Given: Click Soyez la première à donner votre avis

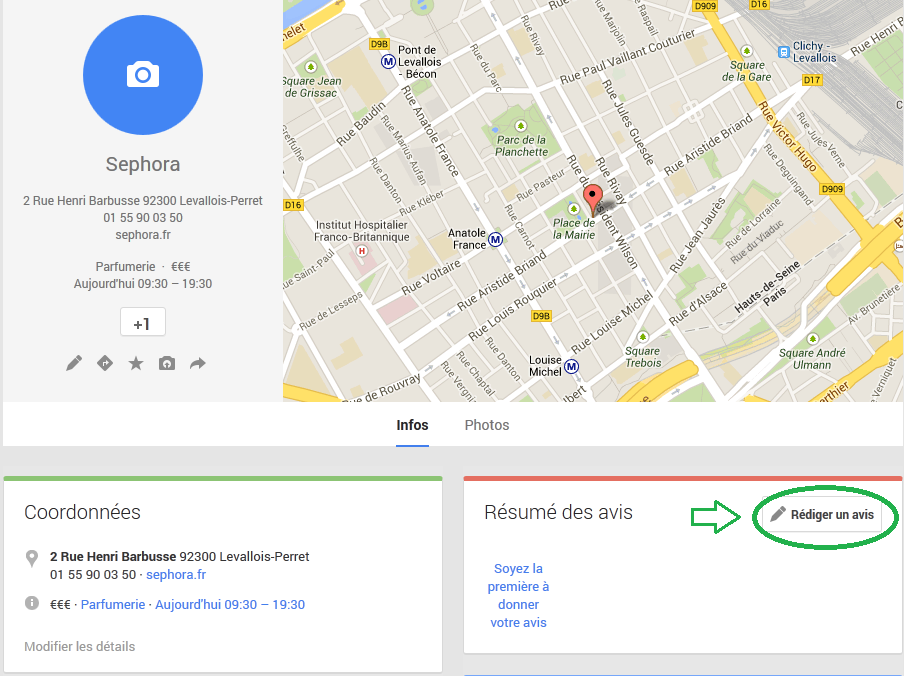Looking at the screenshot, I should [518, 595].
